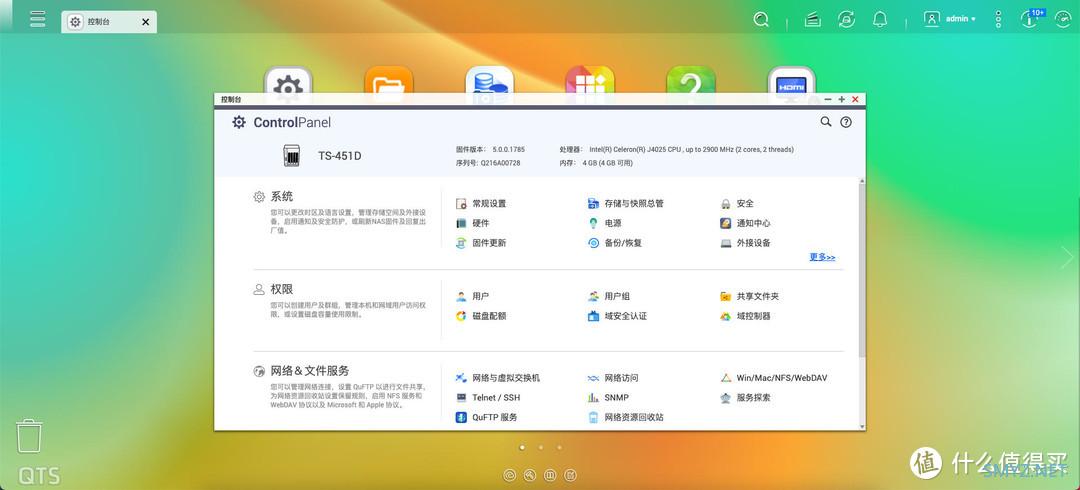The width and height of the screenshot is (1080, 490).
Task: Maximize the 控制台 window
Action: coord(842,99)
